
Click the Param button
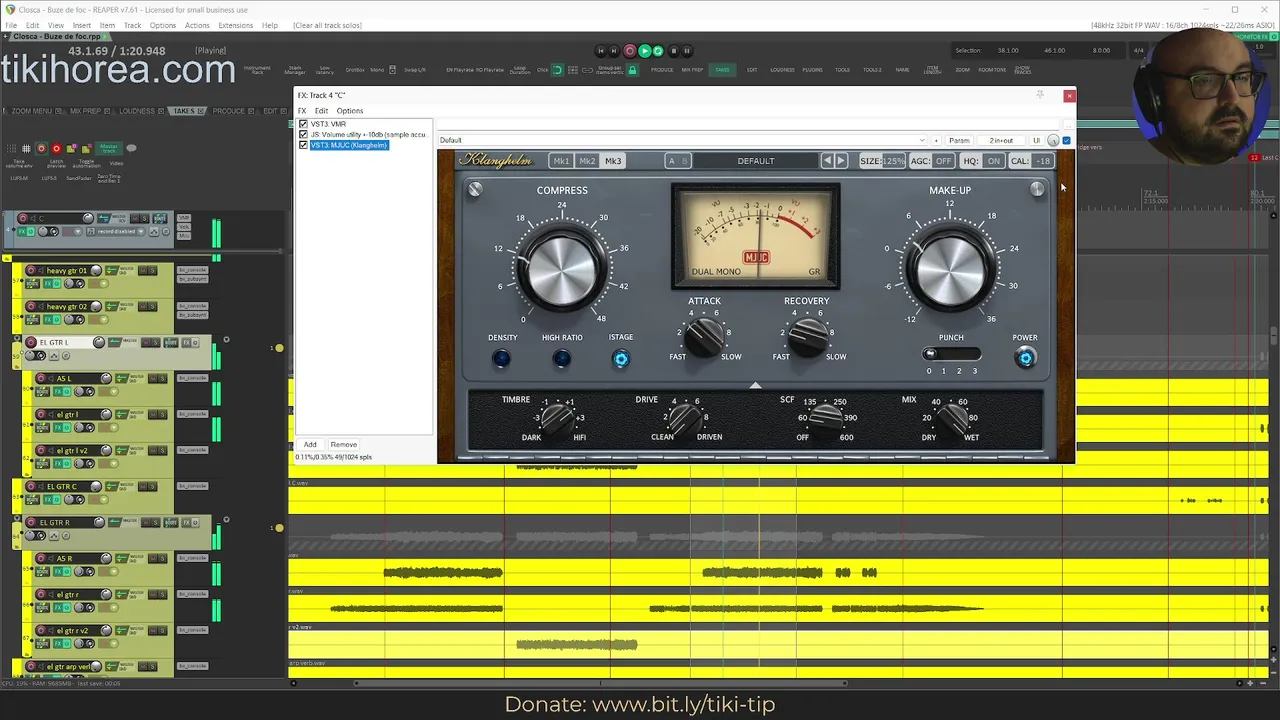coord(959,140)
